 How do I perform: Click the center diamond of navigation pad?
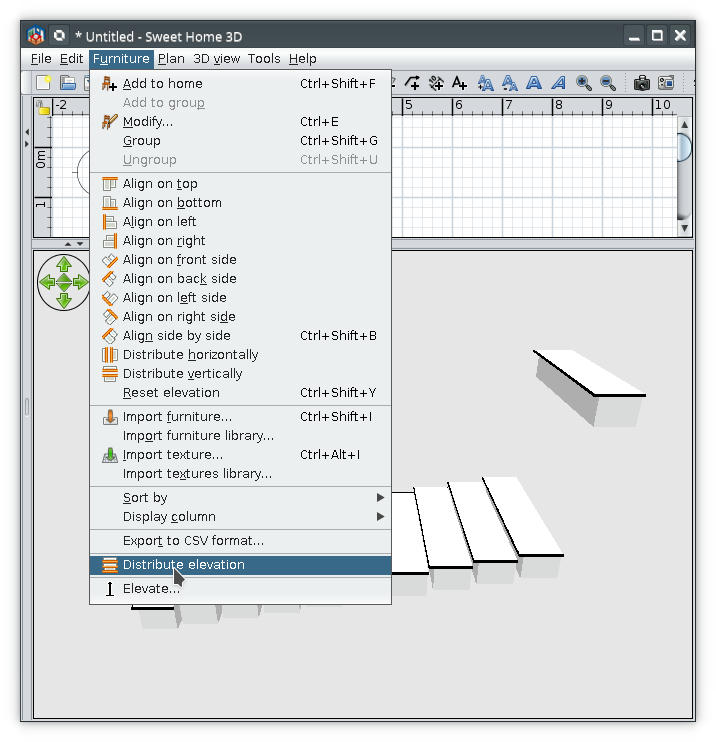pos(64,283)
